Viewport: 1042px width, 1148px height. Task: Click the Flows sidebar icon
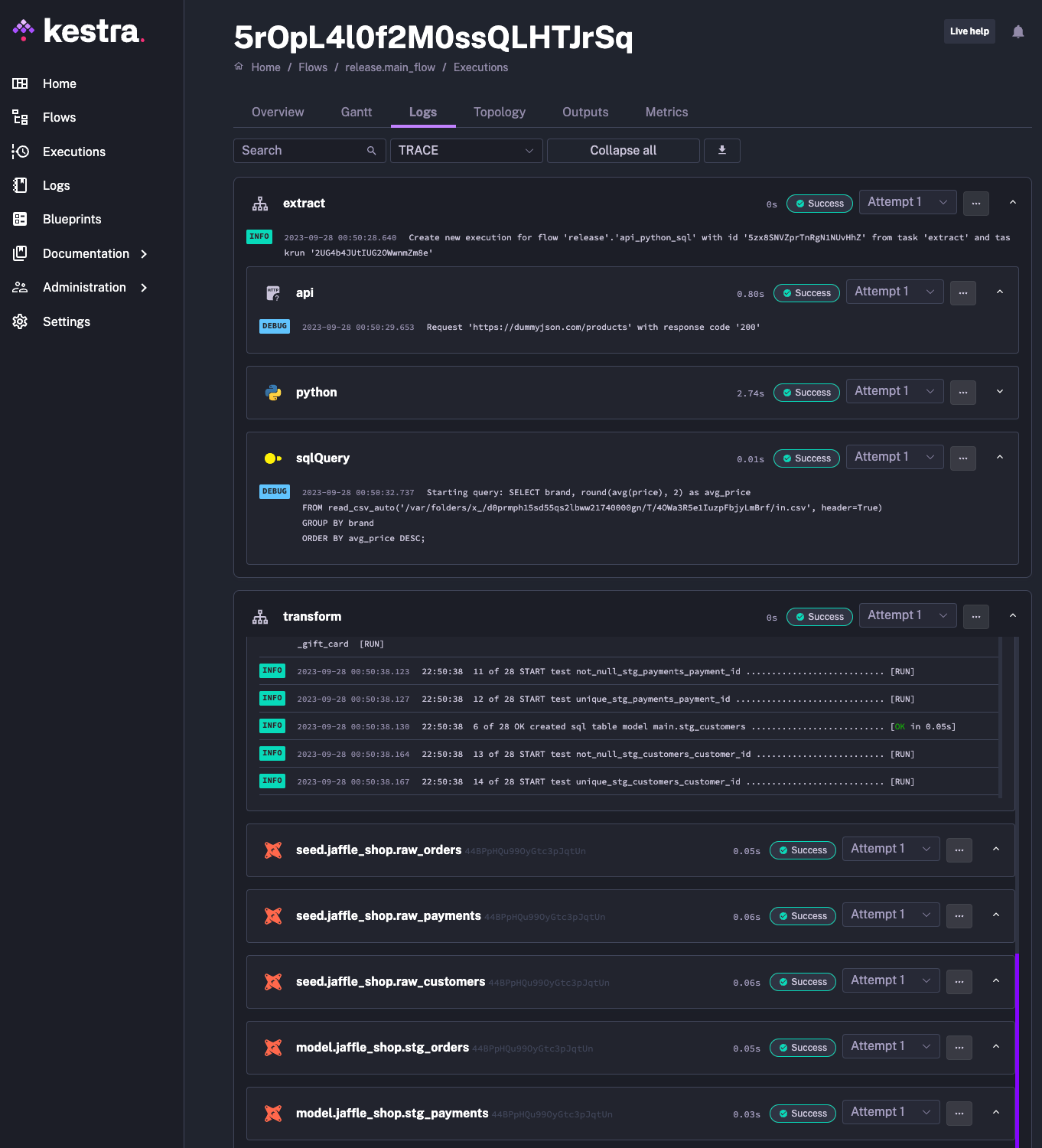pyautogui.click(x=21, y=117)
